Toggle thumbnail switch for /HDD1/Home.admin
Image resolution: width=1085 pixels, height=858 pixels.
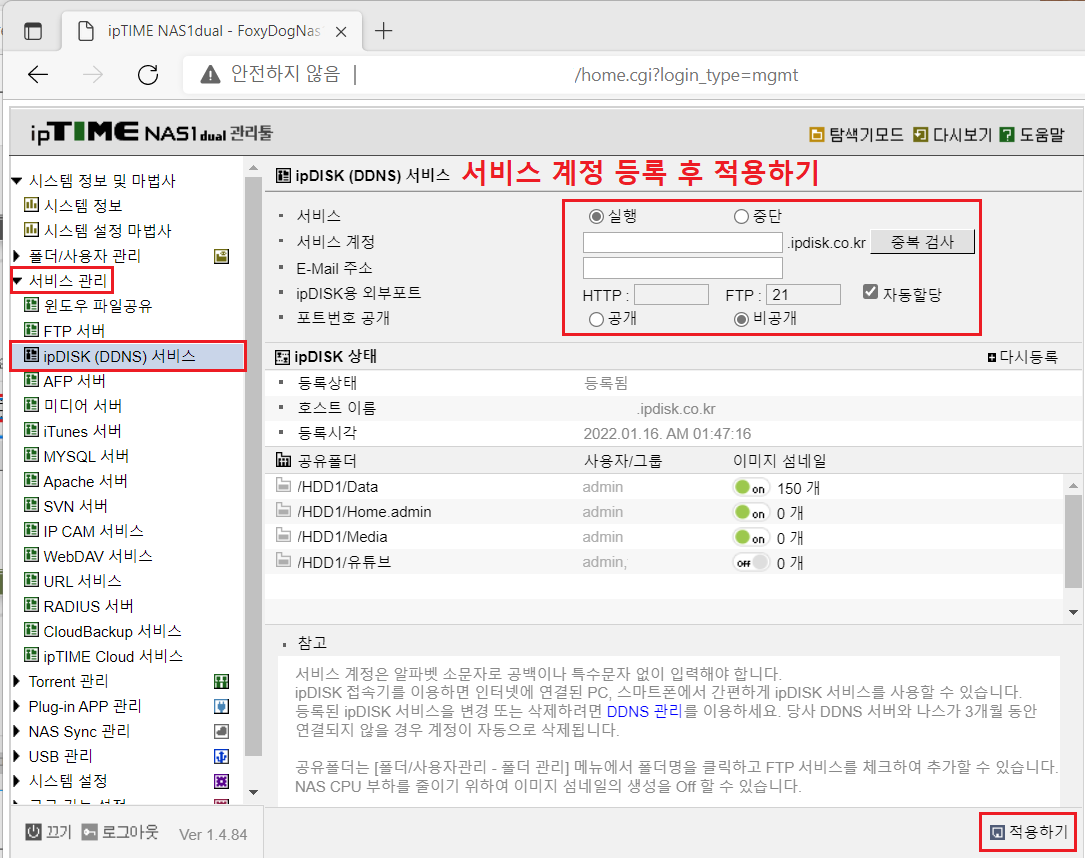pyautogui.click(x=751, y=513)
